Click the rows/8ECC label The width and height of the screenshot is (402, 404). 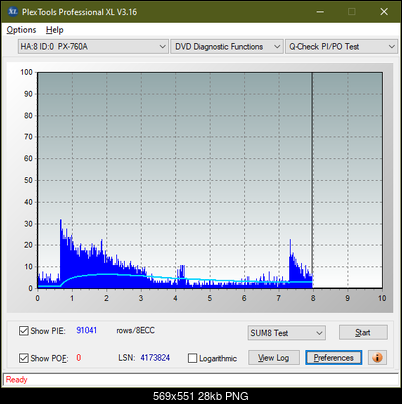click(135, 331)
